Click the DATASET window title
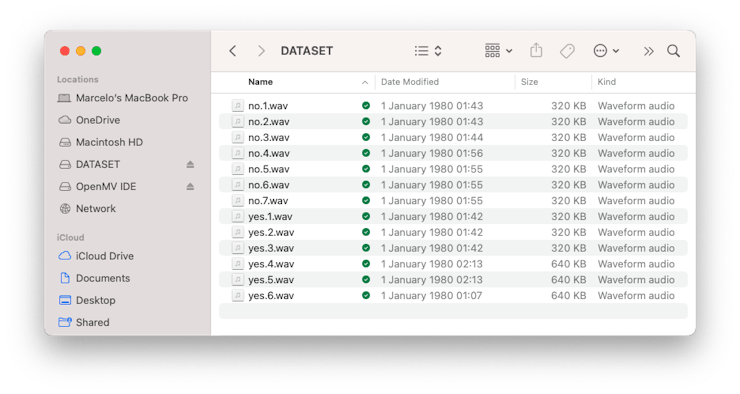Image resolution: width=740 pixels, height=394 pixels. pos(307,51)
